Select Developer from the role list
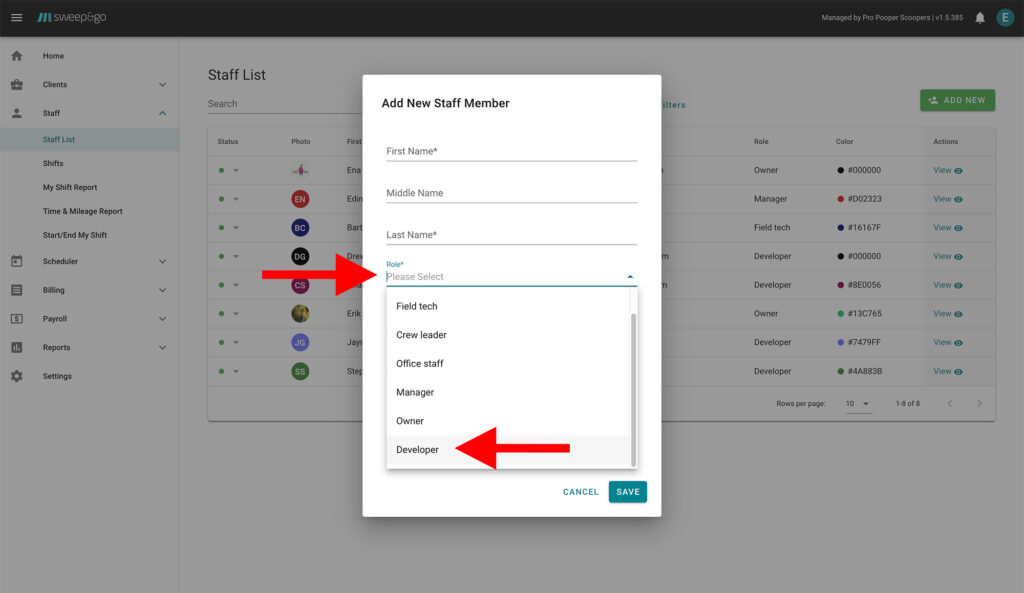This screenshot has height=593, width=1024. pos(418,450)
